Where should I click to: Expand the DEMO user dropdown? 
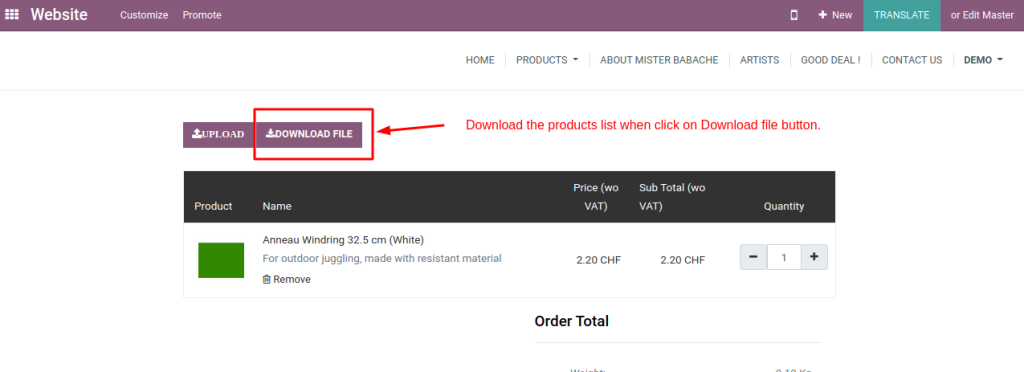(x=984, y=60)
